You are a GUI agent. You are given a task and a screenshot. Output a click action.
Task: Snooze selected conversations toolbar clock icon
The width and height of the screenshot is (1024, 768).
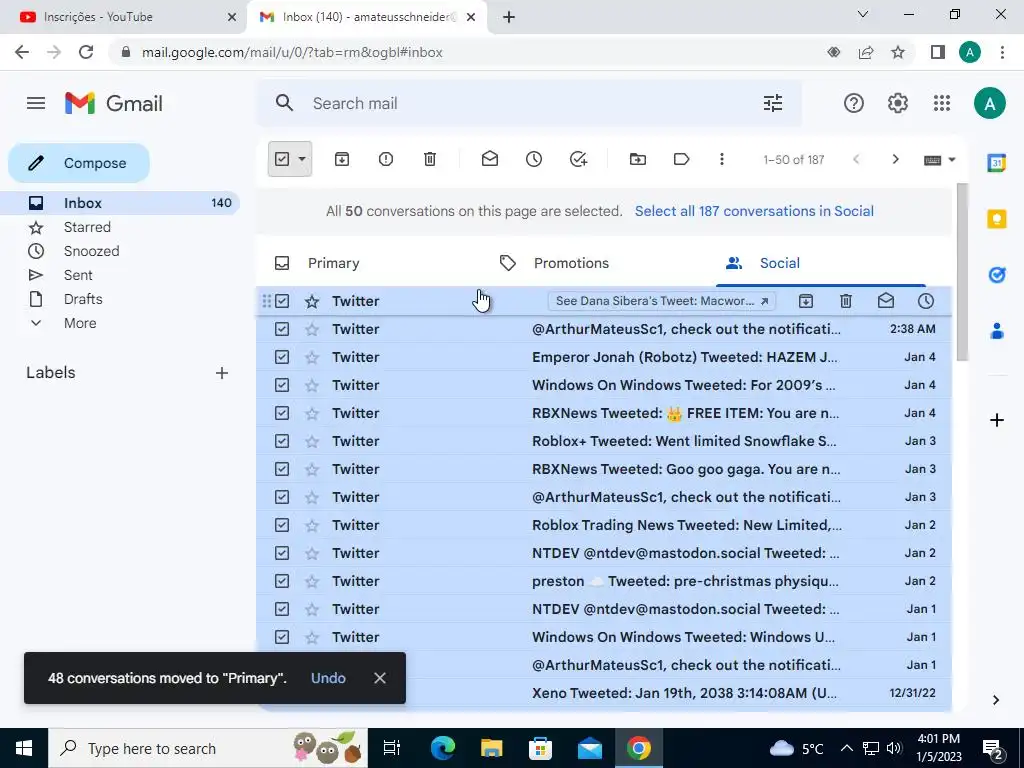click(534, 159)
